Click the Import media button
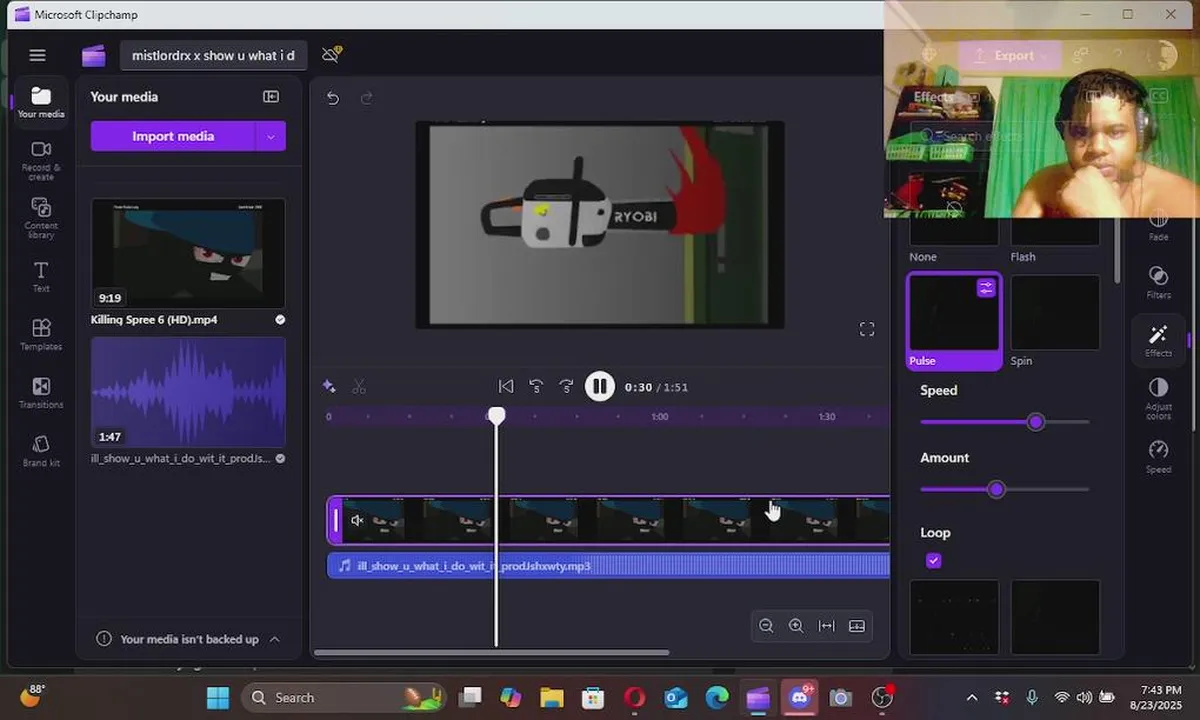1200x720 pixels. tap(173, 136)
